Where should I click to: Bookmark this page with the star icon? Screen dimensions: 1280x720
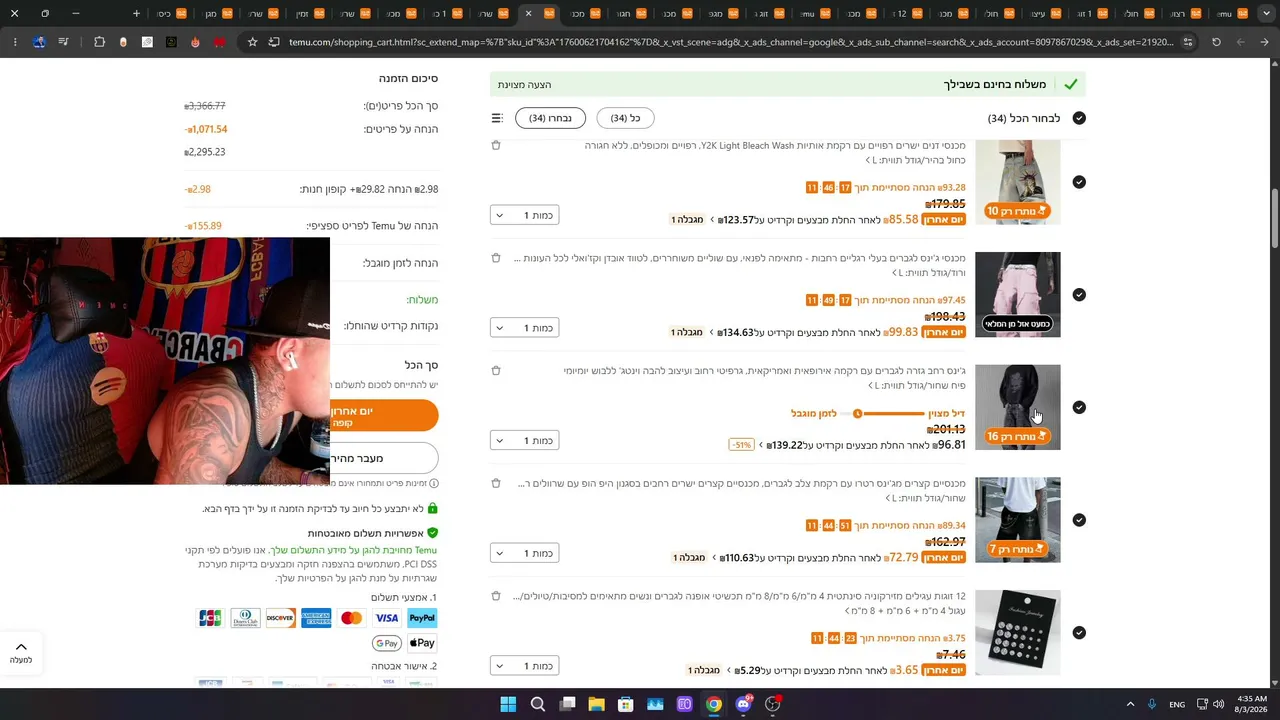coord(252,42)
